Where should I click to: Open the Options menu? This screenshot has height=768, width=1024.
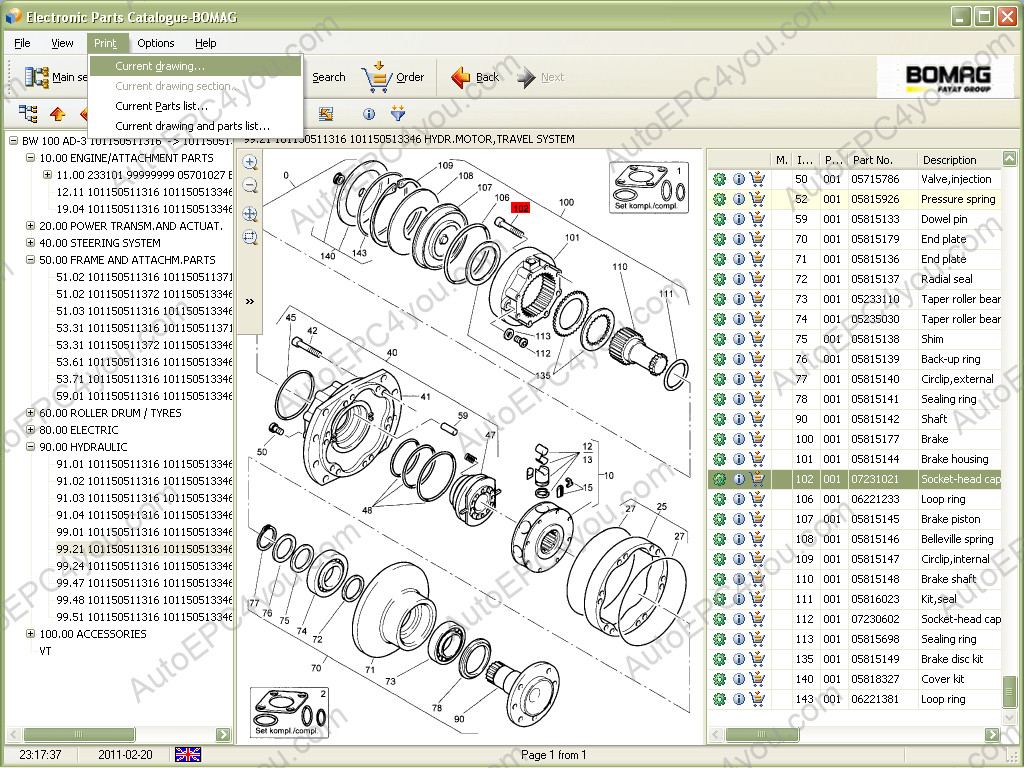(x=155, y=43)
